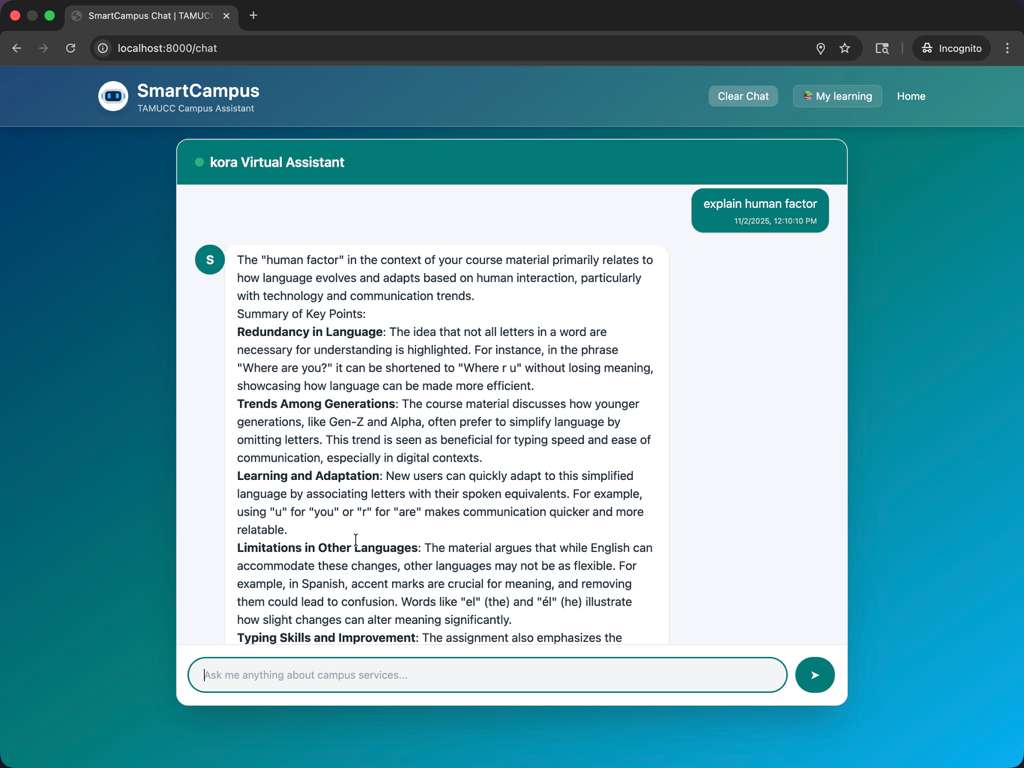Image resolution: width=1024 pixels, height=768 pixels.
Task: Click the green online status dot
Action: (199, 163)
